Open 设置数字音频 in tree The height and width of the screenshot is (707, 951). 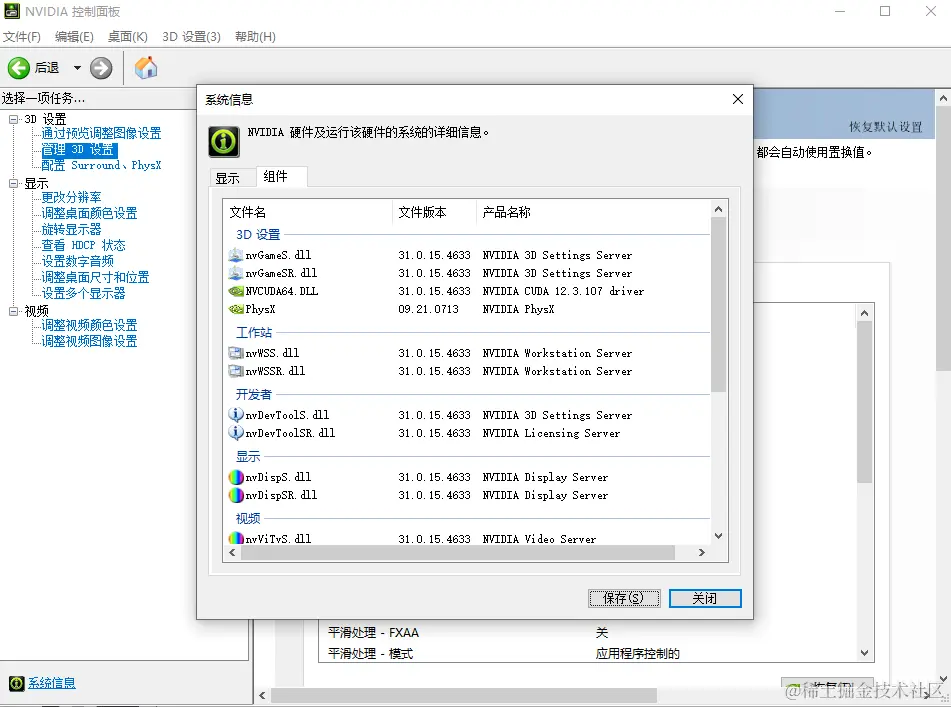click(77, 261)
